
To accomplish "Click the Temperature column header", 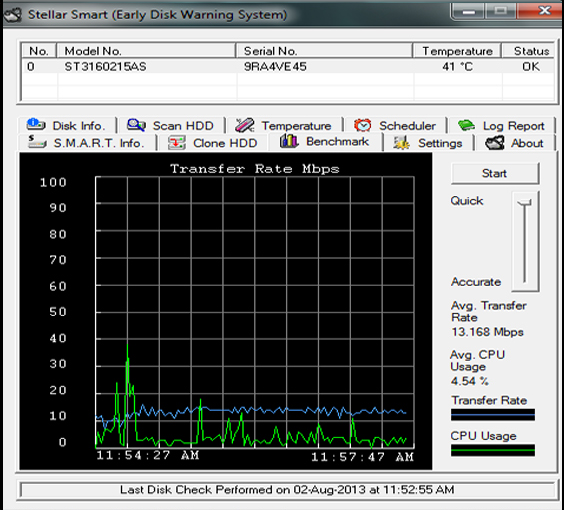I will (x=457, y=51).
